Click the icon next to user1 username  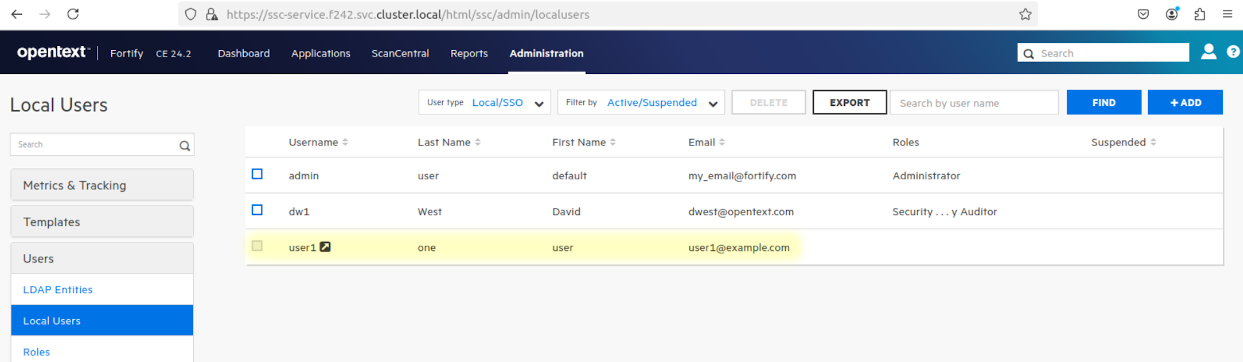(x=325, y=247)
